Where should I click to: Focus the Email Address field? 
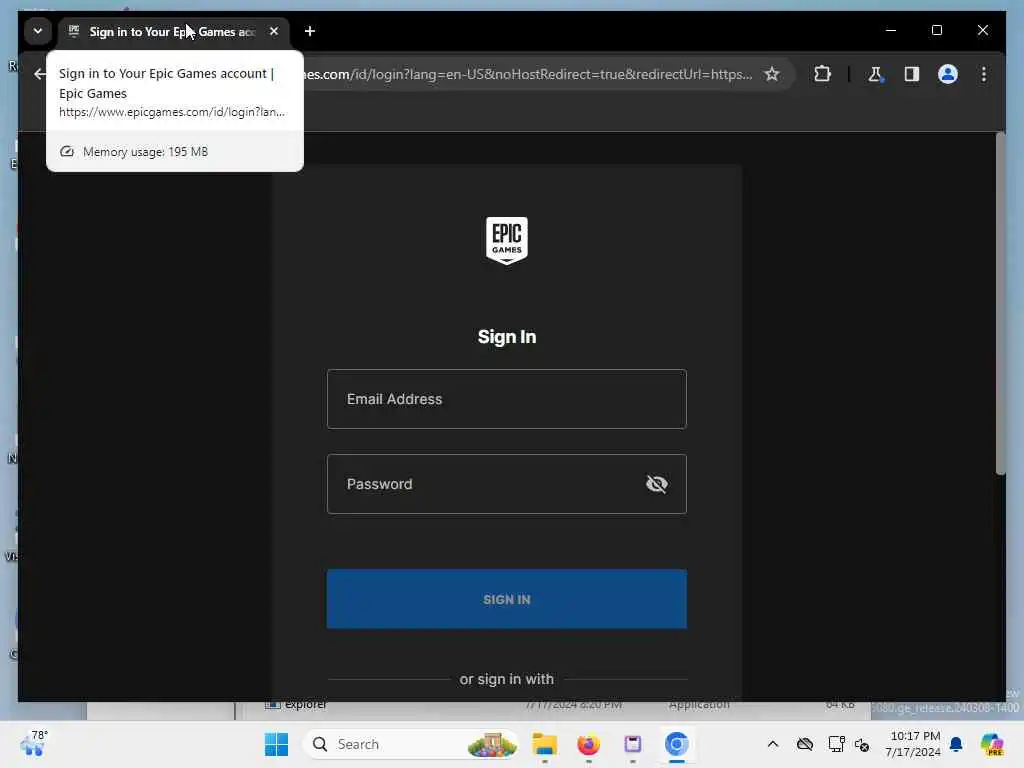pyautogui.click(x=507, y=399)
